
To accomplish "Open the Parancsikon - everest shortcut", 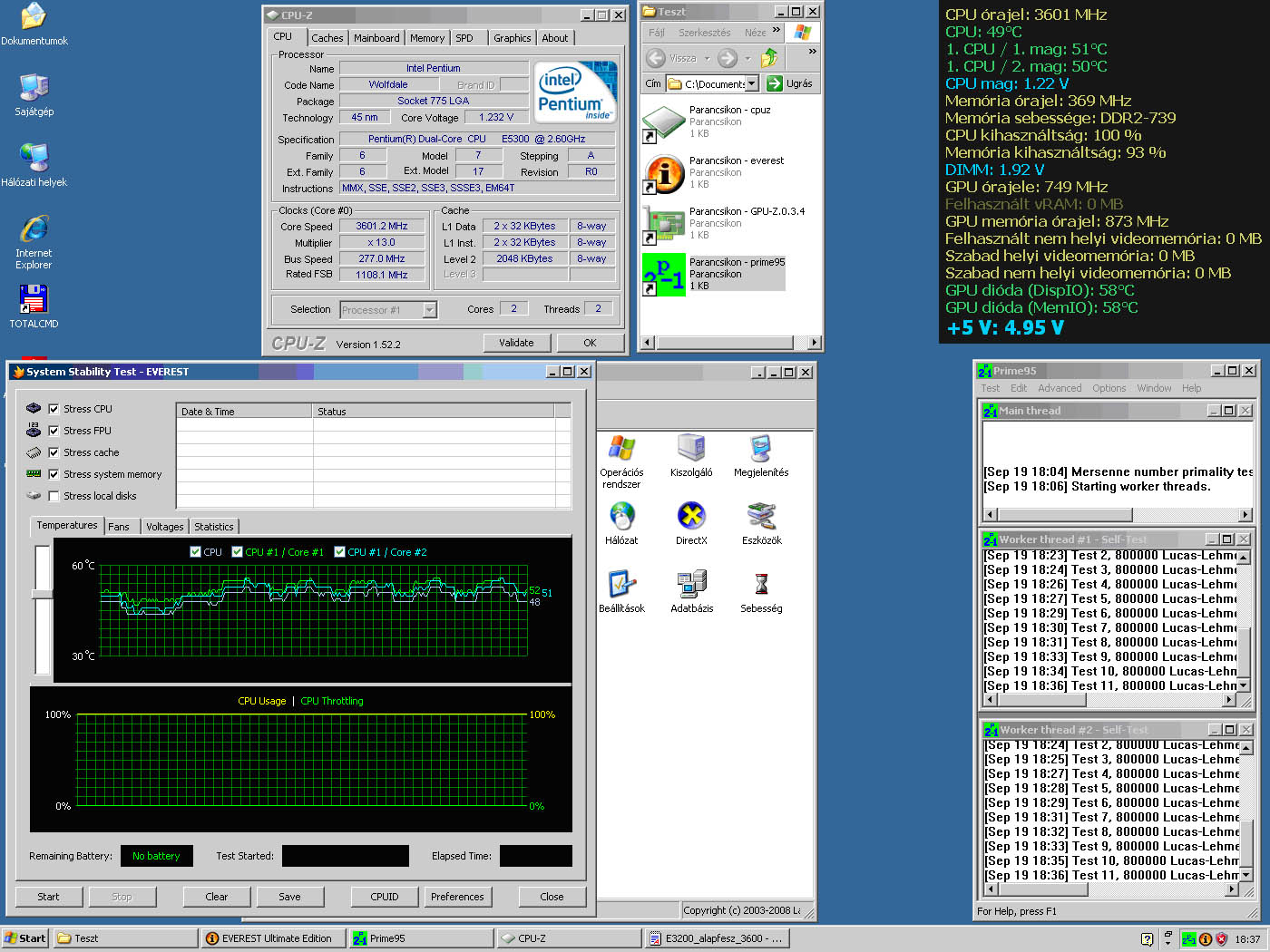I will [665, 172].
